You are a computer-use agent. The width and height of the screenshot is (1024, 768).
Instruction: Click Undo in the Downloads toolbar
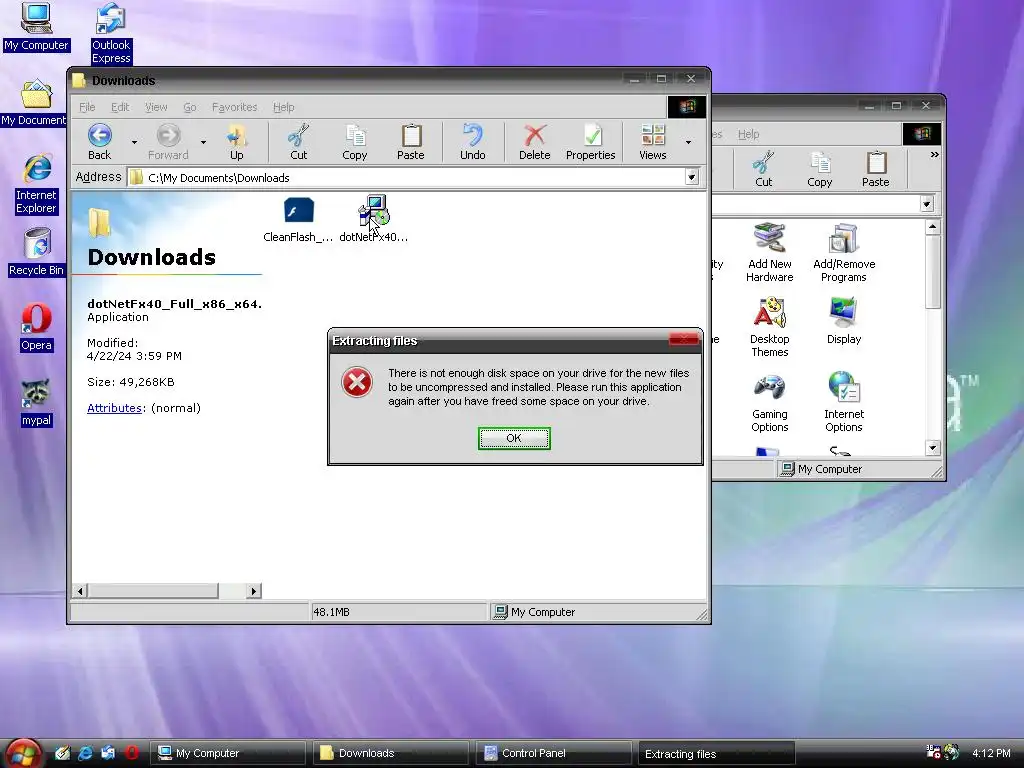point(472,142)
